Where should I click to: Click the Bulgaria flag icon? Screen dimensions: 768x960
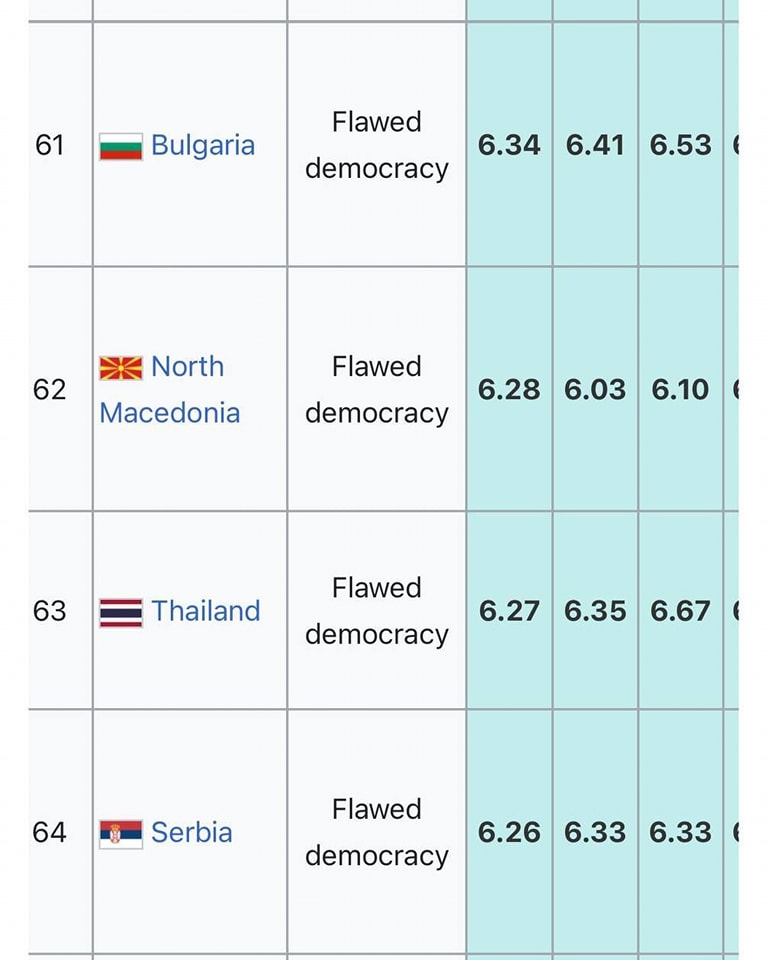click(x=120, y=146)
